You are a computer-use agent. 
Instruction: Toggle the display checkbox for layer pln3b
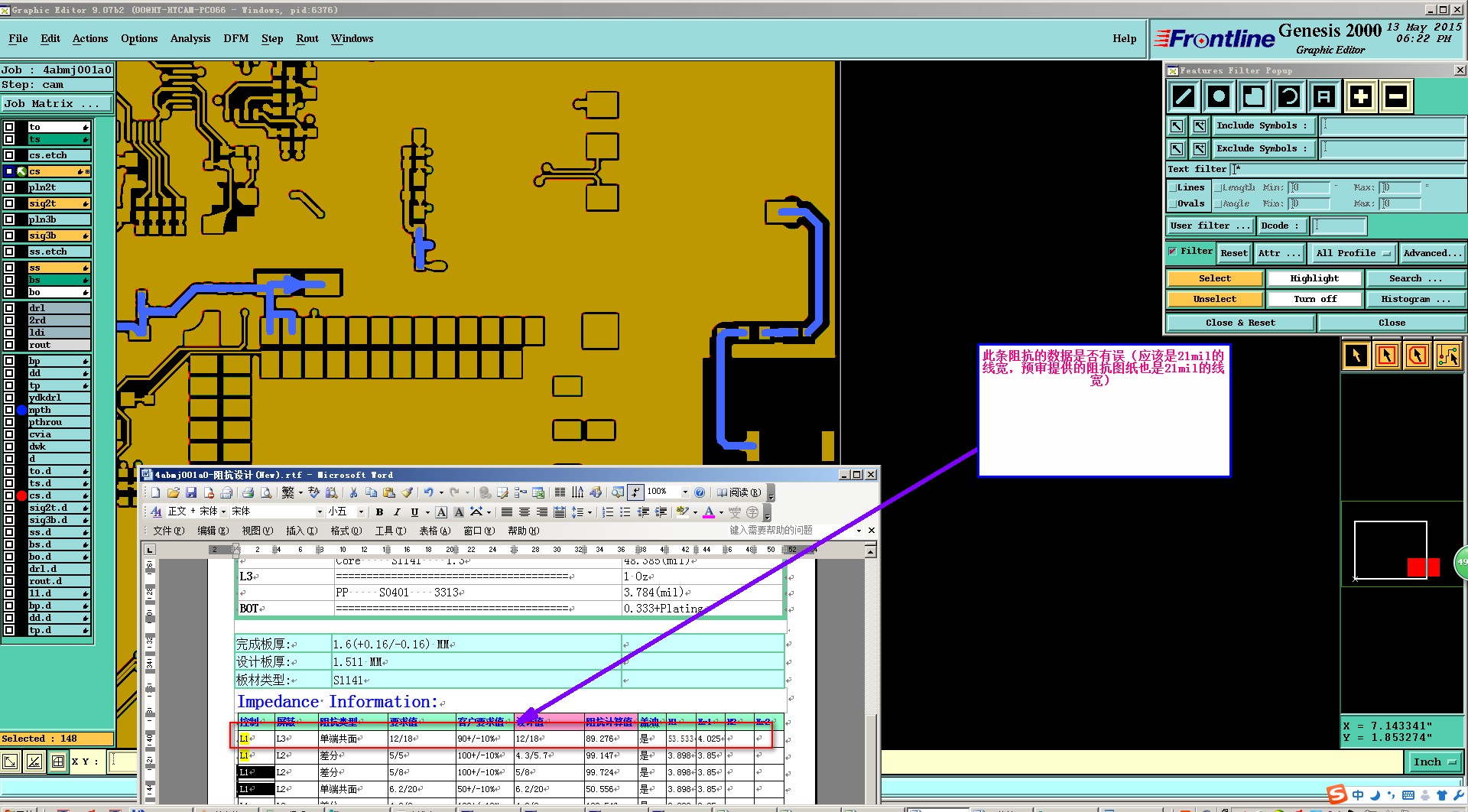[9, 219]
